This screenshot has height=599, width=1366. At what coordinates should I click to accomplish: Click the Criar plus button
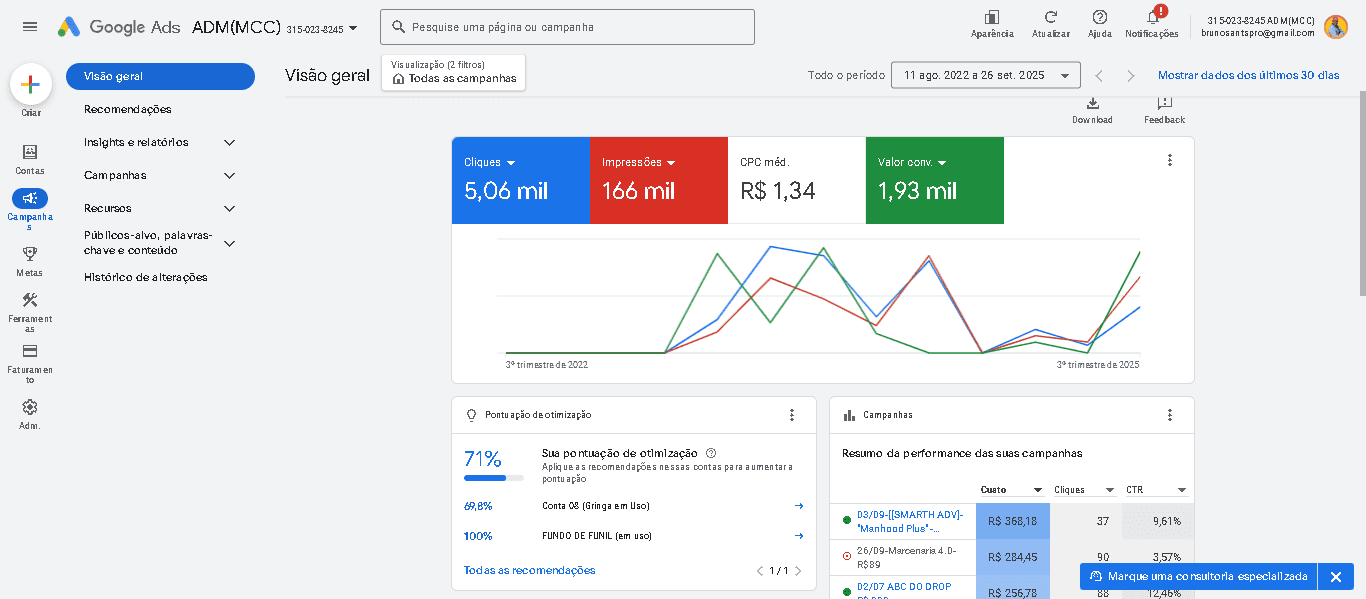click(30, 85)
